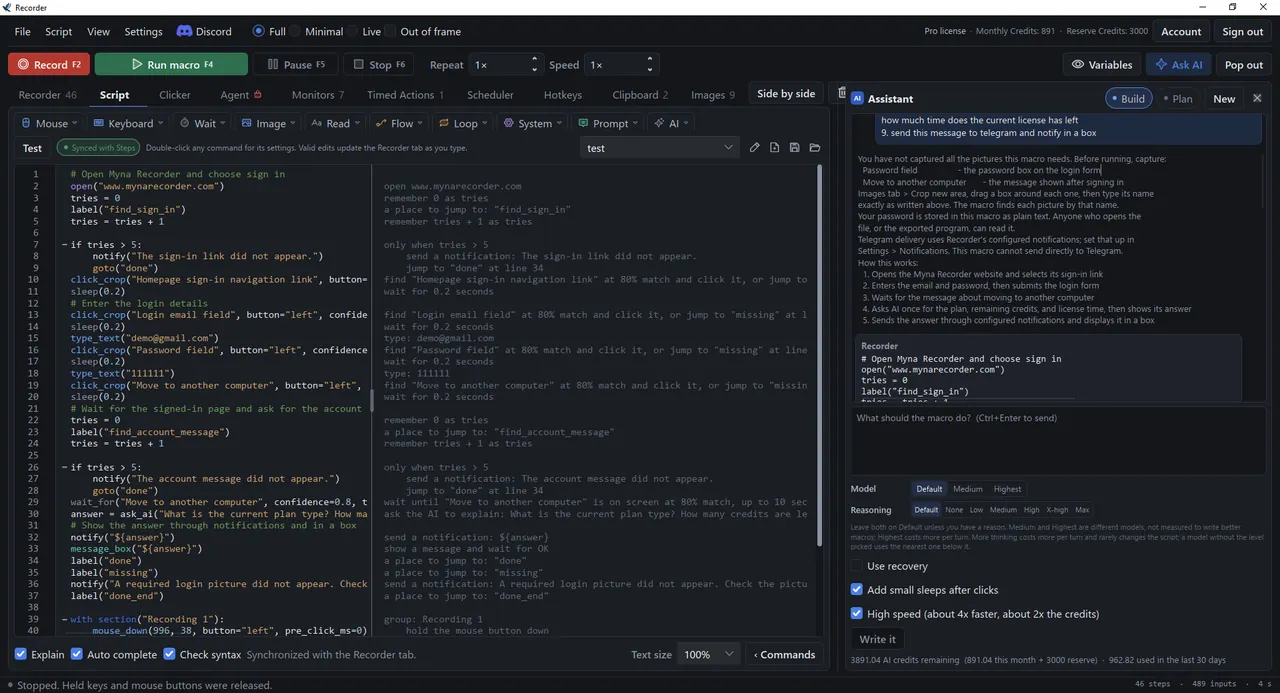Image resolution: width=1280 pixels, height=693 pixels.
Task: Open the File menu
Action: 22,31
